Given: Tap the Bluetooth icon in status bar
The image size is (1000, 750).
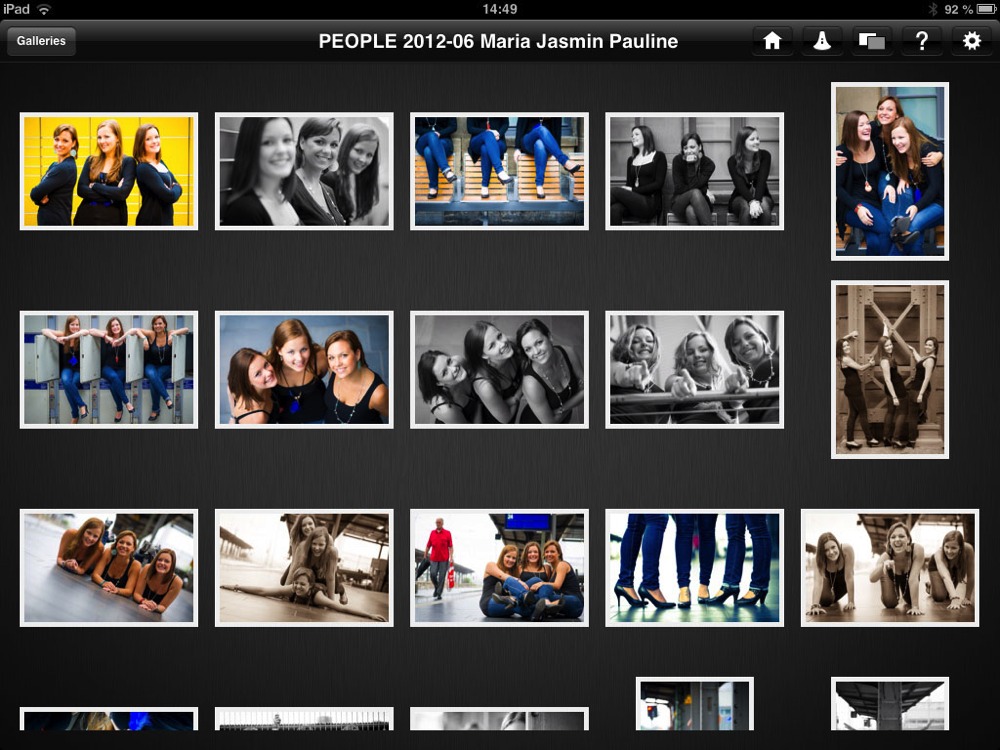Looking at the screenshot, I should (x=932, y=9).
